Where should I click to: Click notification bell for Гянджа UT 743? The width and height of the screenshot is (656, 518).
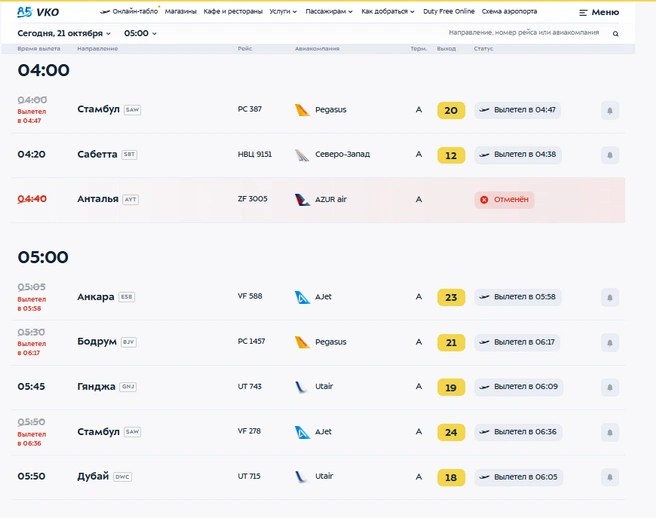610,387
